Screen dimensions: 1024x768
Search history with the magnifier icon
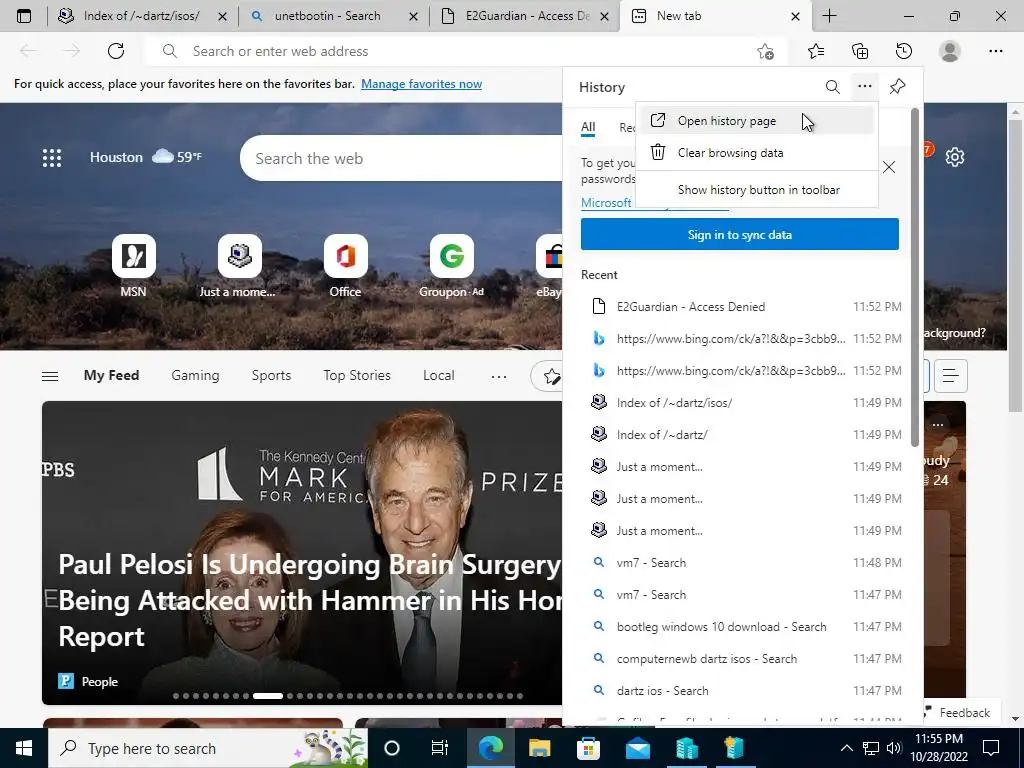[x=833, y=87]
